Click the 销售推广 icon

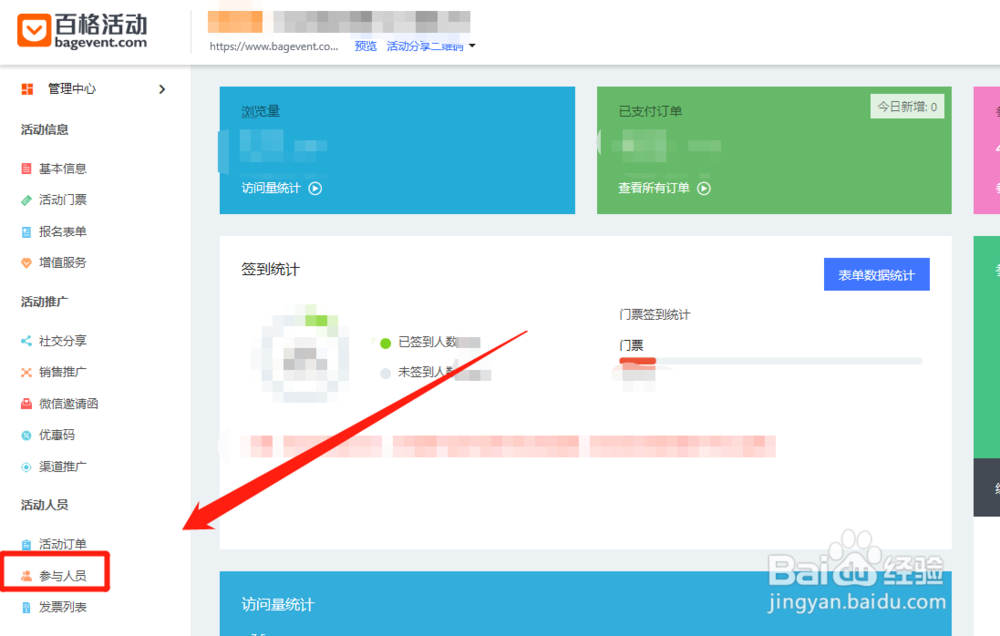click(x=25, y=371)
